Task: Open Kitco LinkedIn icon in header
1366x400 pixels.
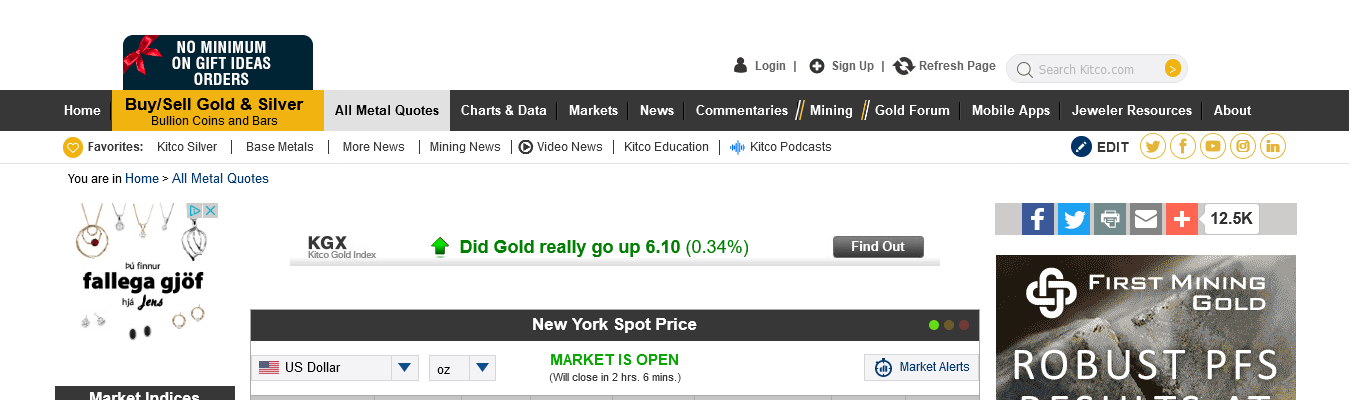Action: 1272,147
